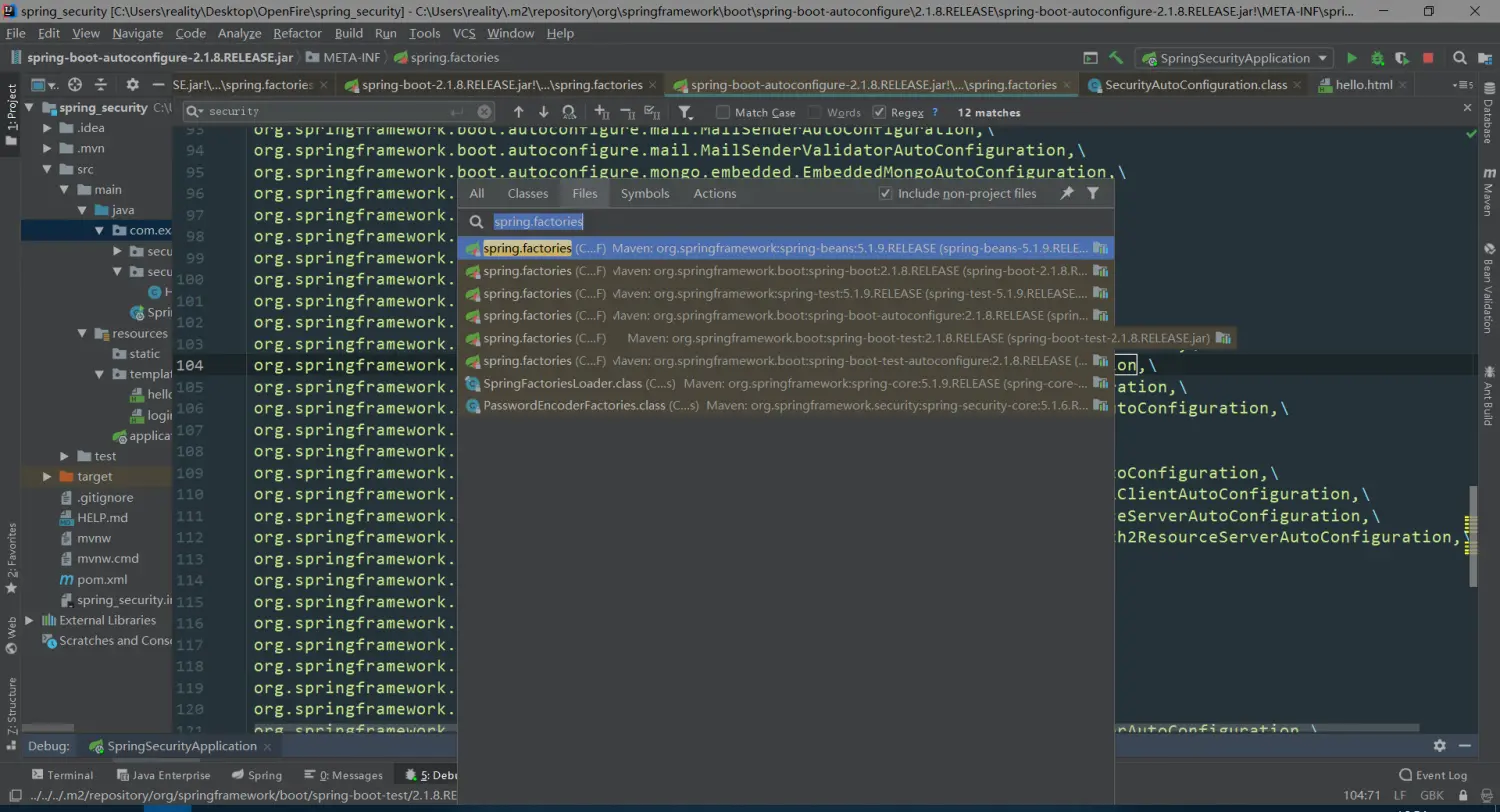Screen dimensions: 1500x812
Task: Switch to the Classes tab in search popup
Action: tap(527, 193)
